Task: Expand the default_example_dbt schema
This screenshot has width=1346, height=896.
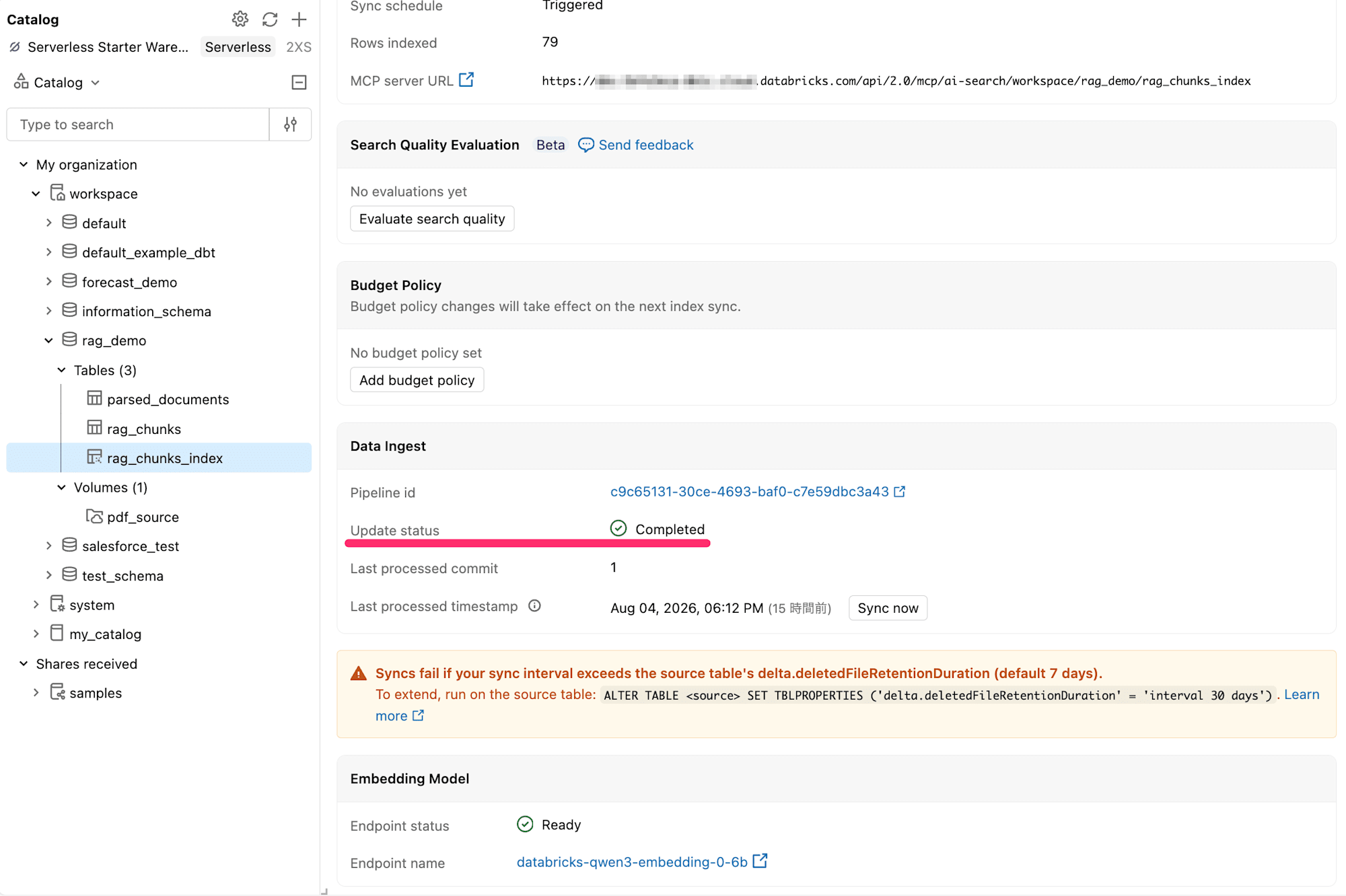Action: tap(48, 252)
